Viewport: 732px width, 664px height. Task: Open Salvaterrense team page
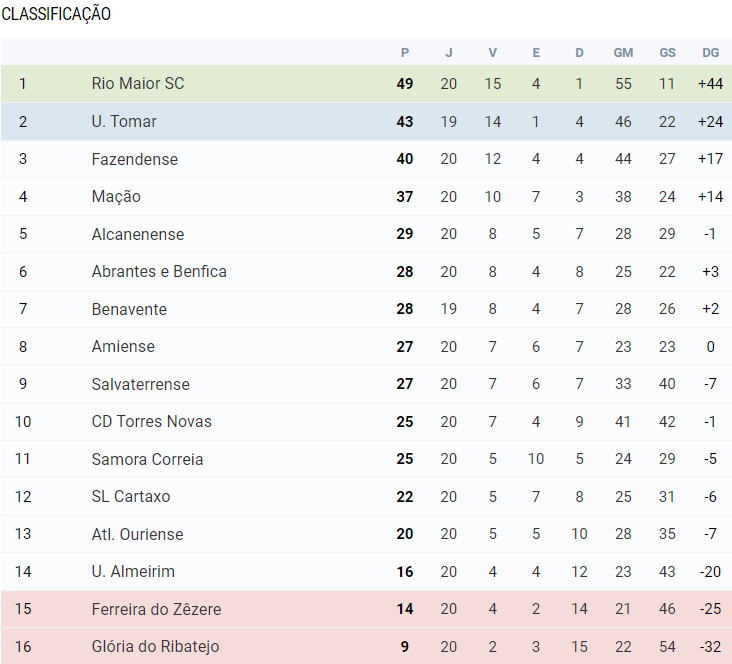140,385
